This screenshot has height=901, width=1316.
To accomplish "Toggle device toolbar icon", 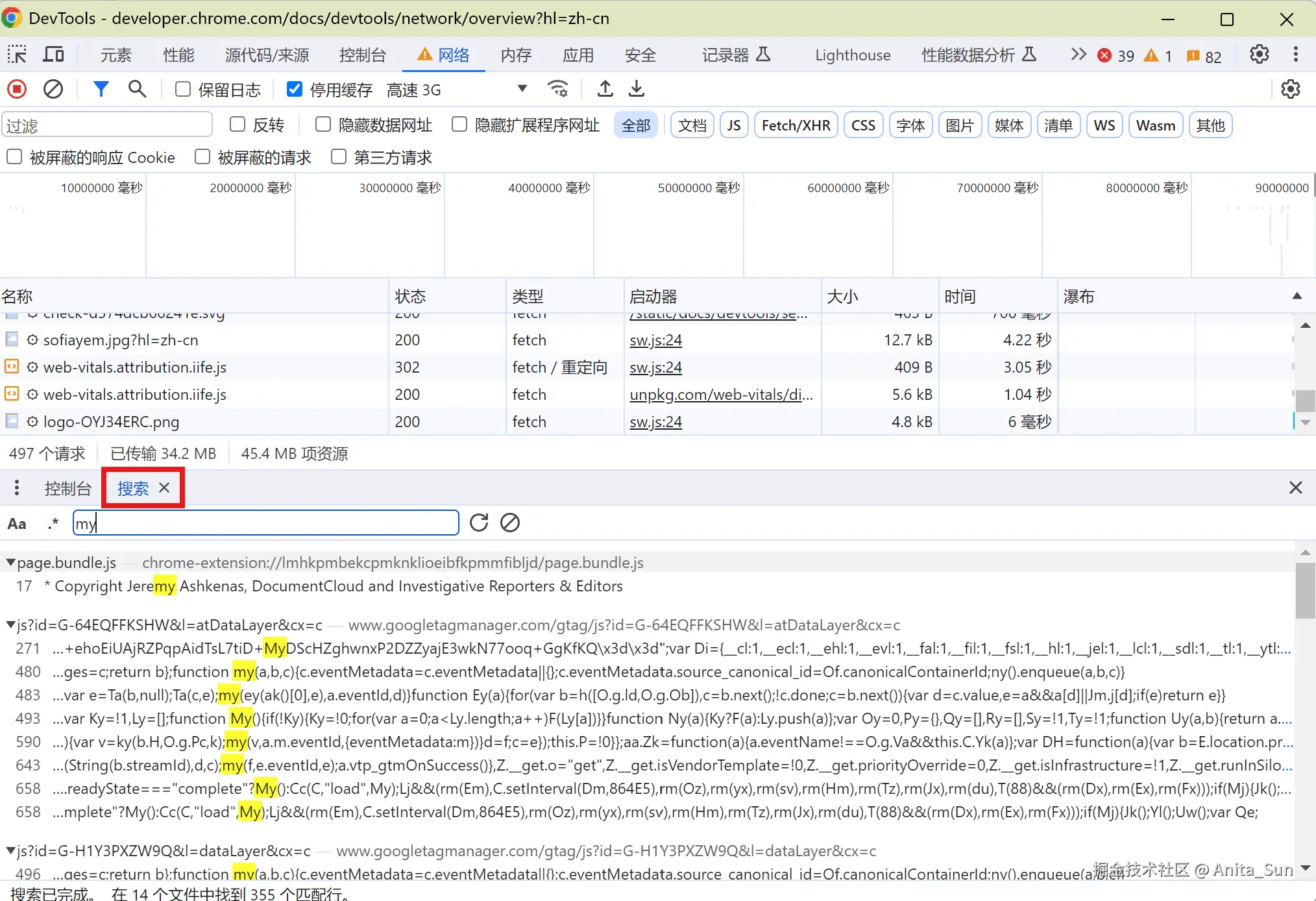I will pyautogui.click(x=53, y=55).
